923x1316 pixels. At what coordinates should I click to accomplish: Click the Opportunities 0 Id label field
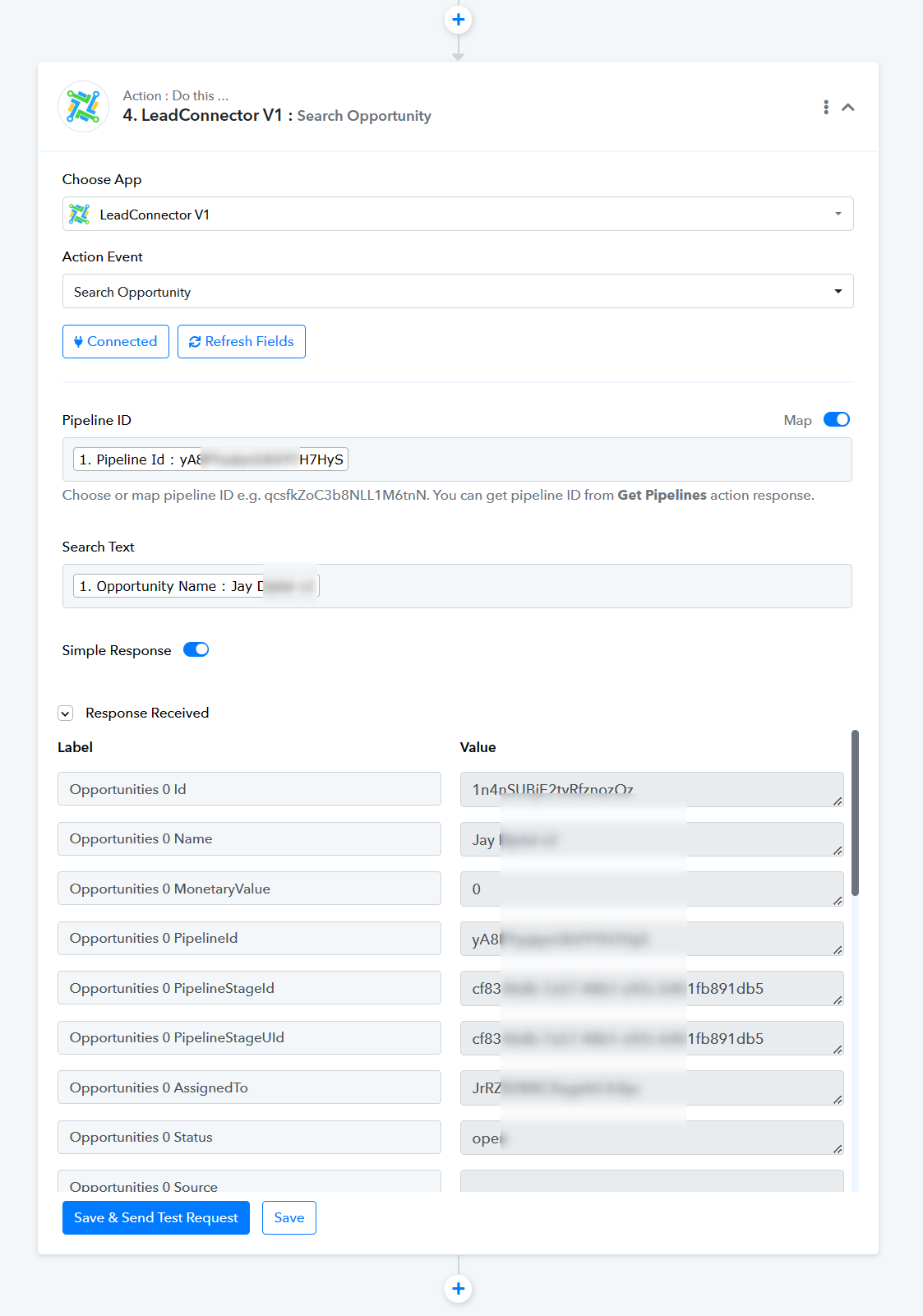(249, 789)
